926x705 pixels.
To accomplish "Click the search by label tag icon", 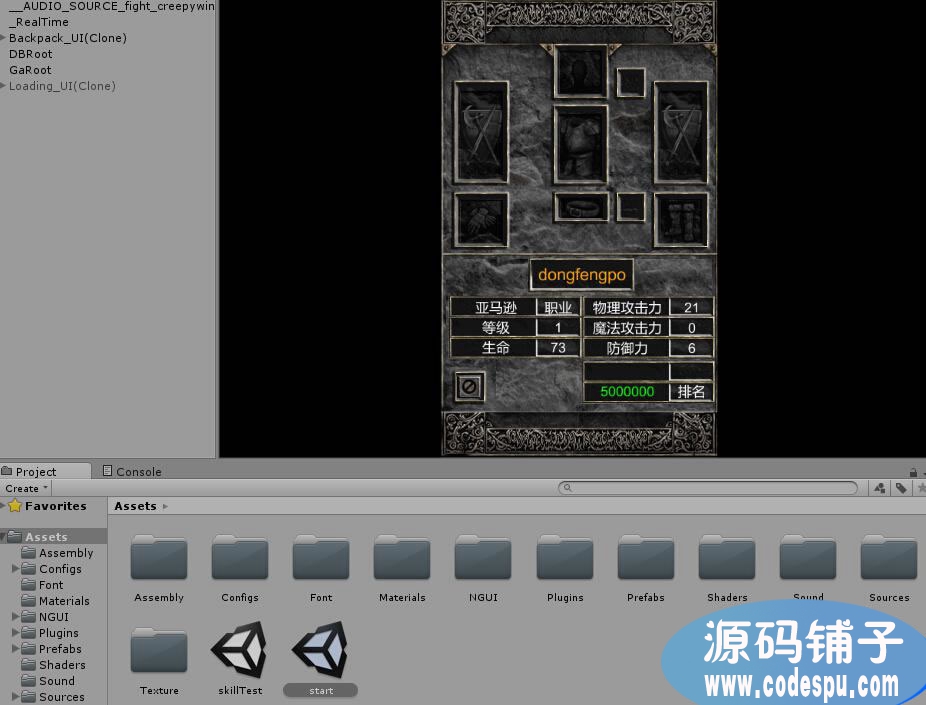I will tap(901, 488).
